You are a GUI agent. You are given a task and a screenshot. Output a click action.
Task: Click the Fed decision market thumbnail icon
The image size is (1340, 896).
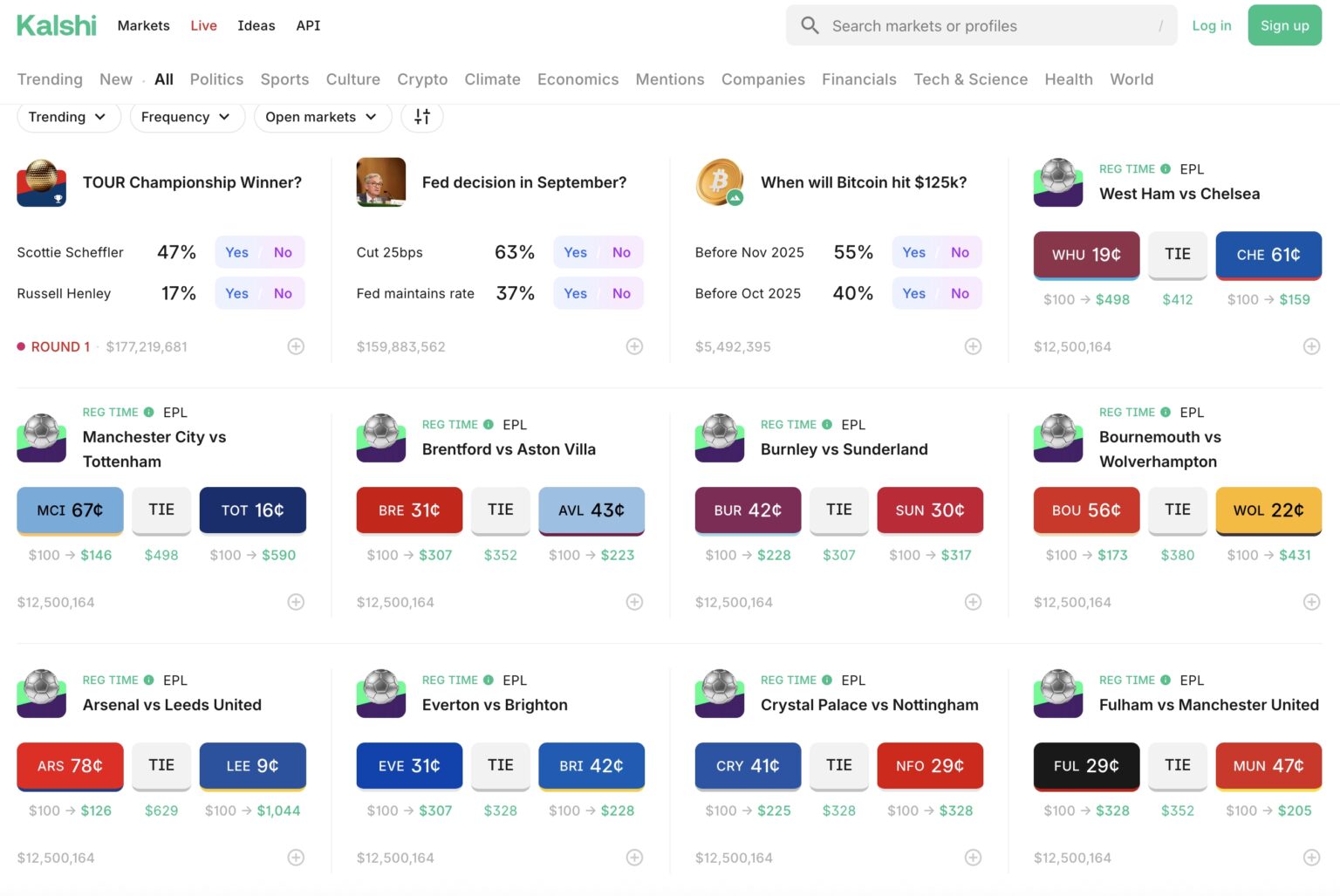[x=380, y=182]
